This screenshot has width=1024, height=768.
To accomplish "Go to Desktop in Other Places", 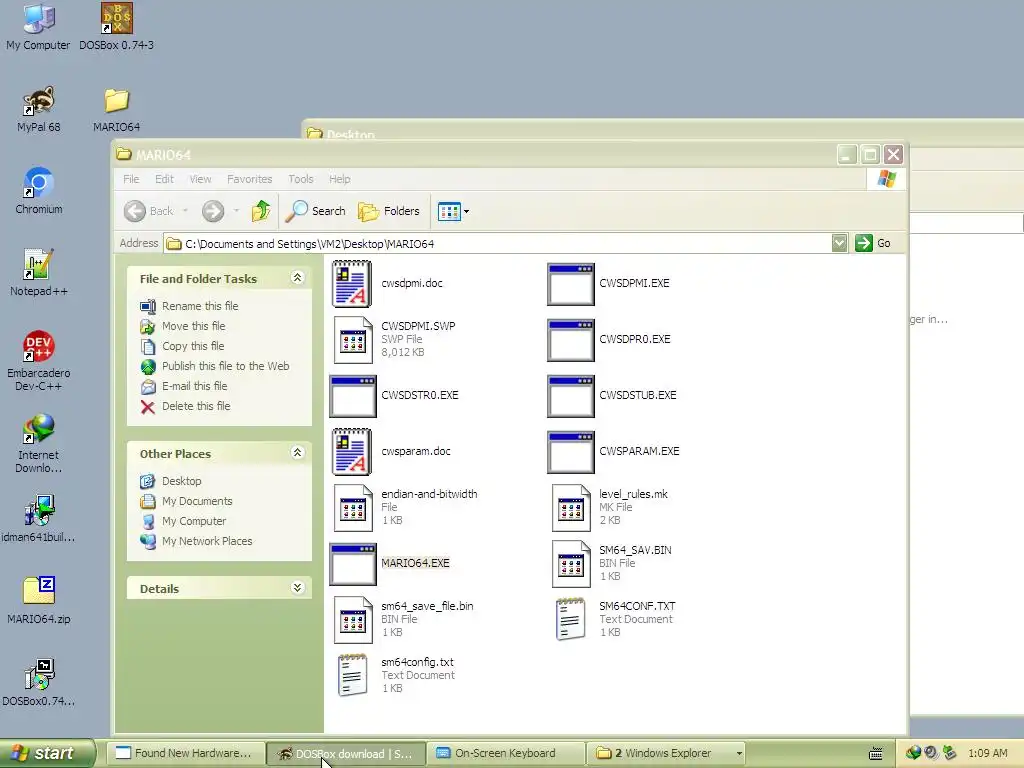I will point(182,481).
